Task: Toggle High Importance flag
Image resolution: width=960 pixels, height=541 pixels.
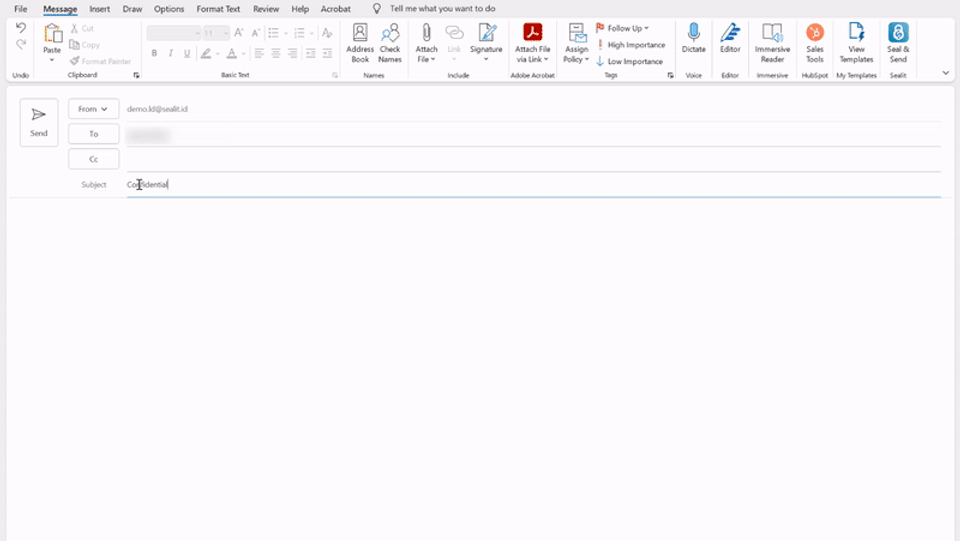Action: click(631, 45)
